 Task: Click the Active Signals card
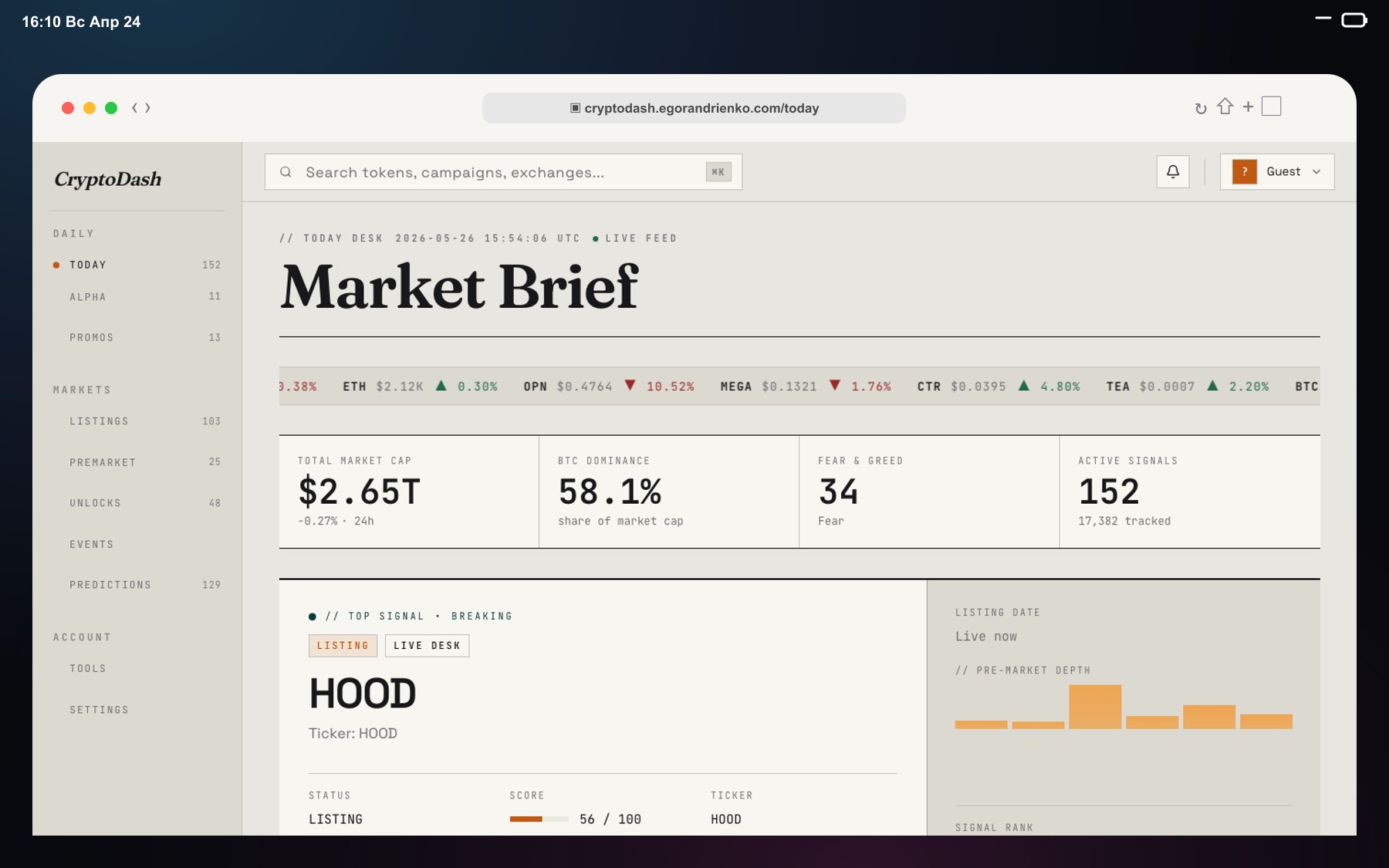[1190, 492]
